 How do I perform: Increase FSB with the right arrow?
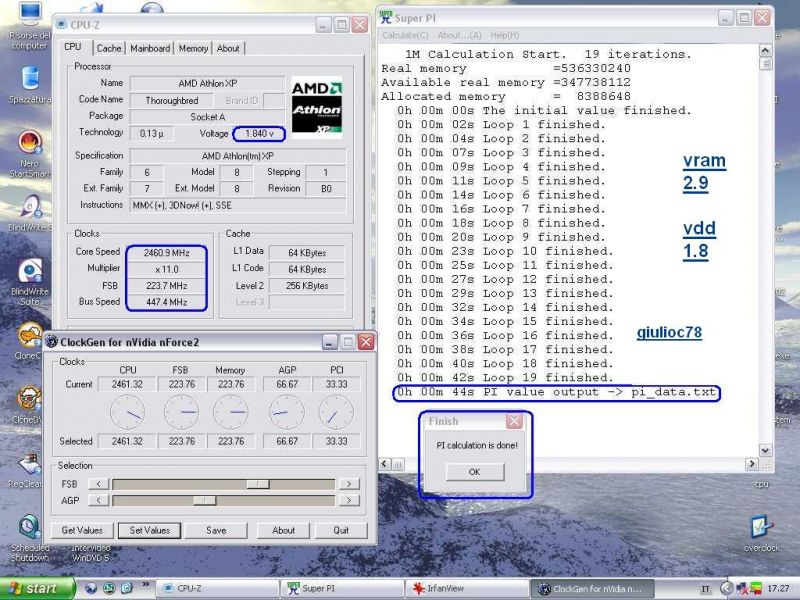coord(348,484)
